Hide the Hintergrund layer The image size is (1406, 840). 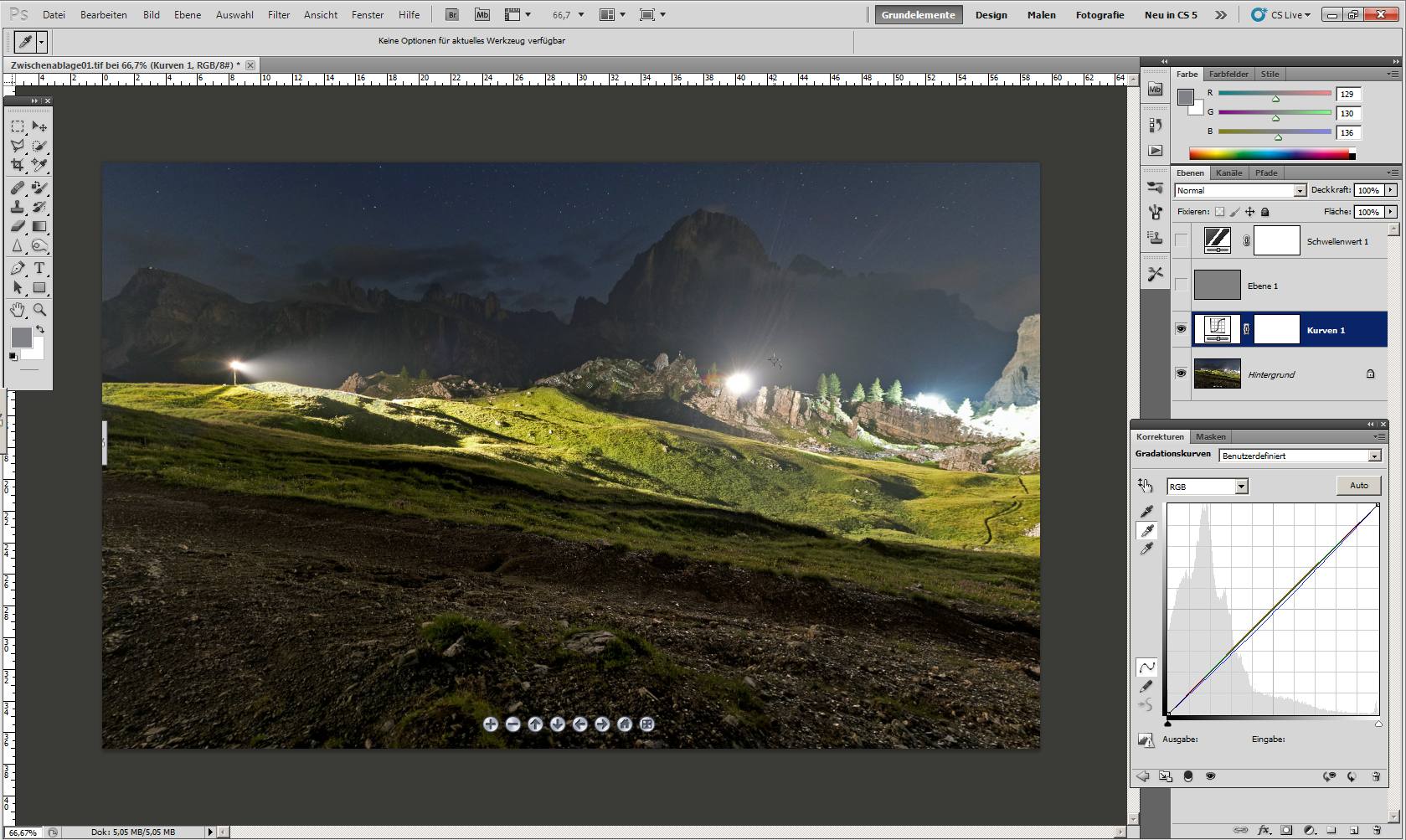pos(1181,374)
